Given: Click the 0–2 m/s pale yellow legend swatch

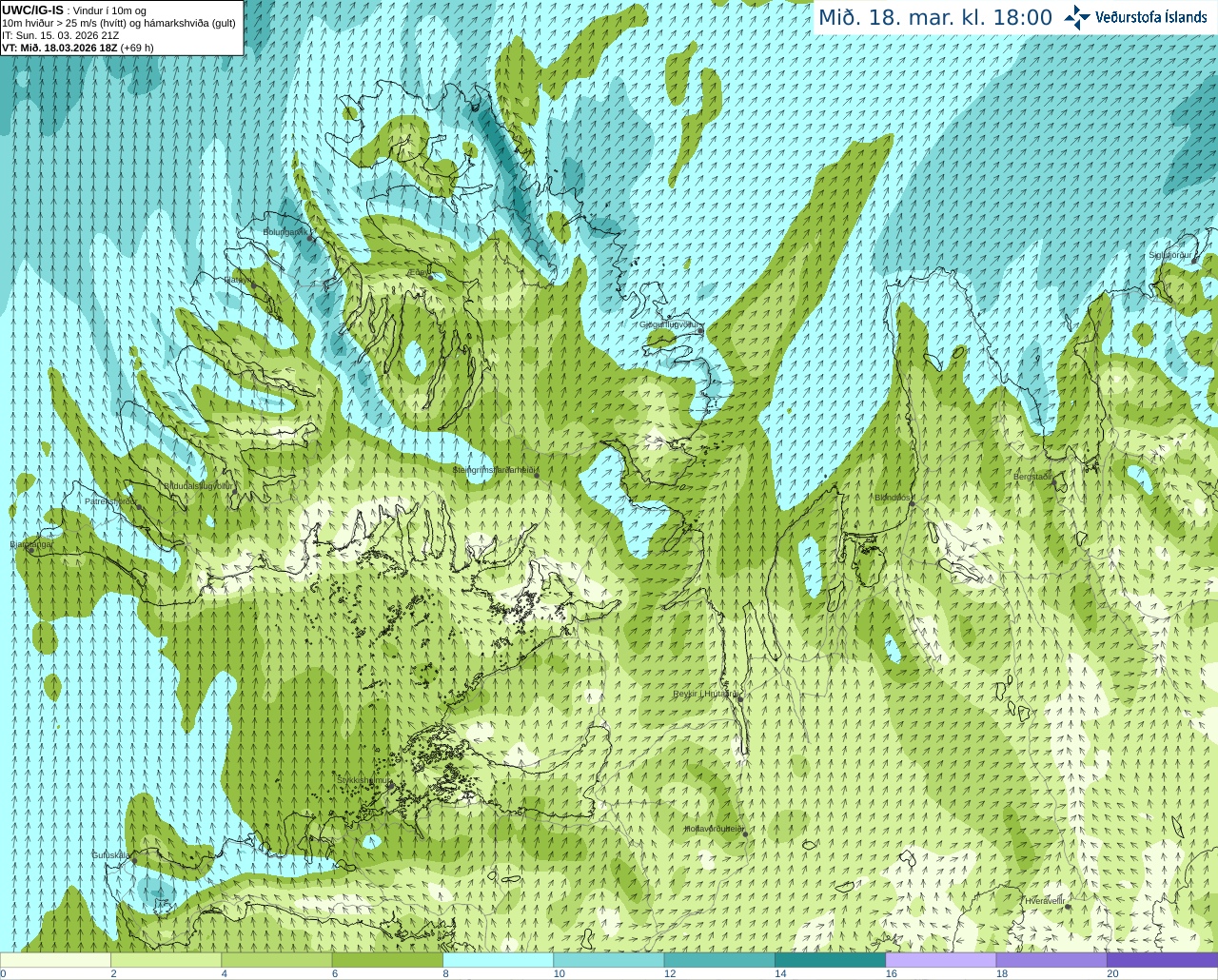Looking at the screenshot, I should pyautogui.click(x=55, y=960).
